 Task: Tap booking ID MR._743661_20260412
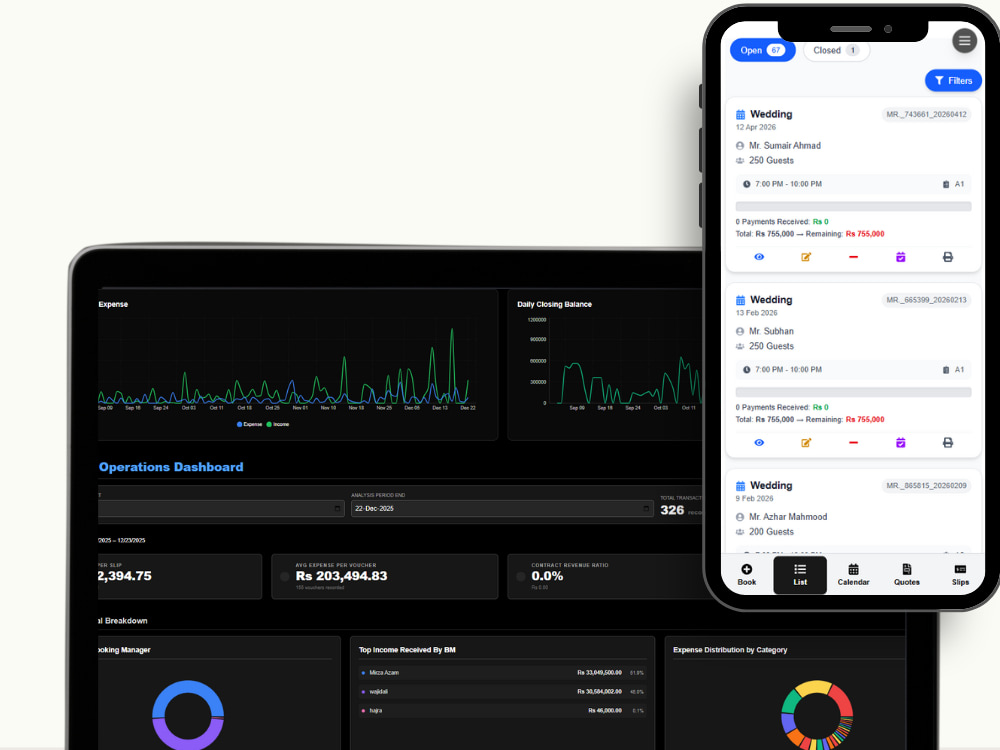pyautogui.click(x=926, y=115)
